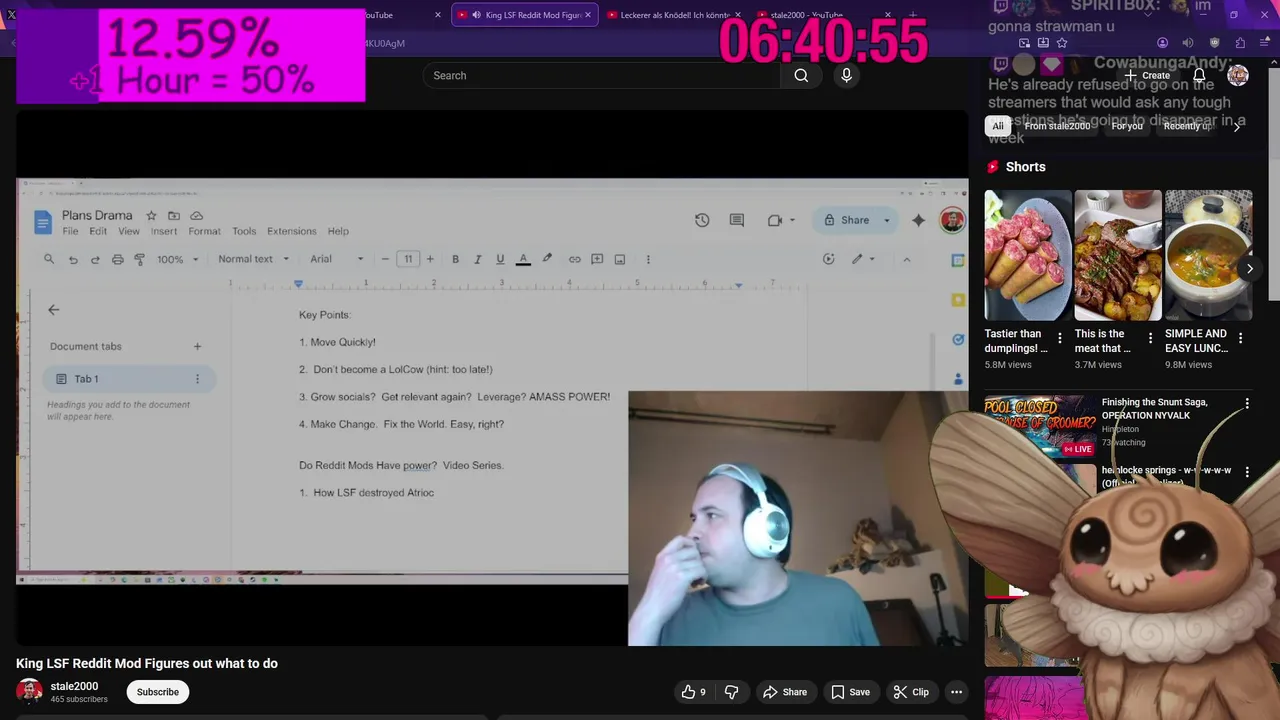Image resolution: width=1280 pixels, height=720 pixels.
Task: Collapse the Docs toolbar with caret
Action: pos(906,259)
